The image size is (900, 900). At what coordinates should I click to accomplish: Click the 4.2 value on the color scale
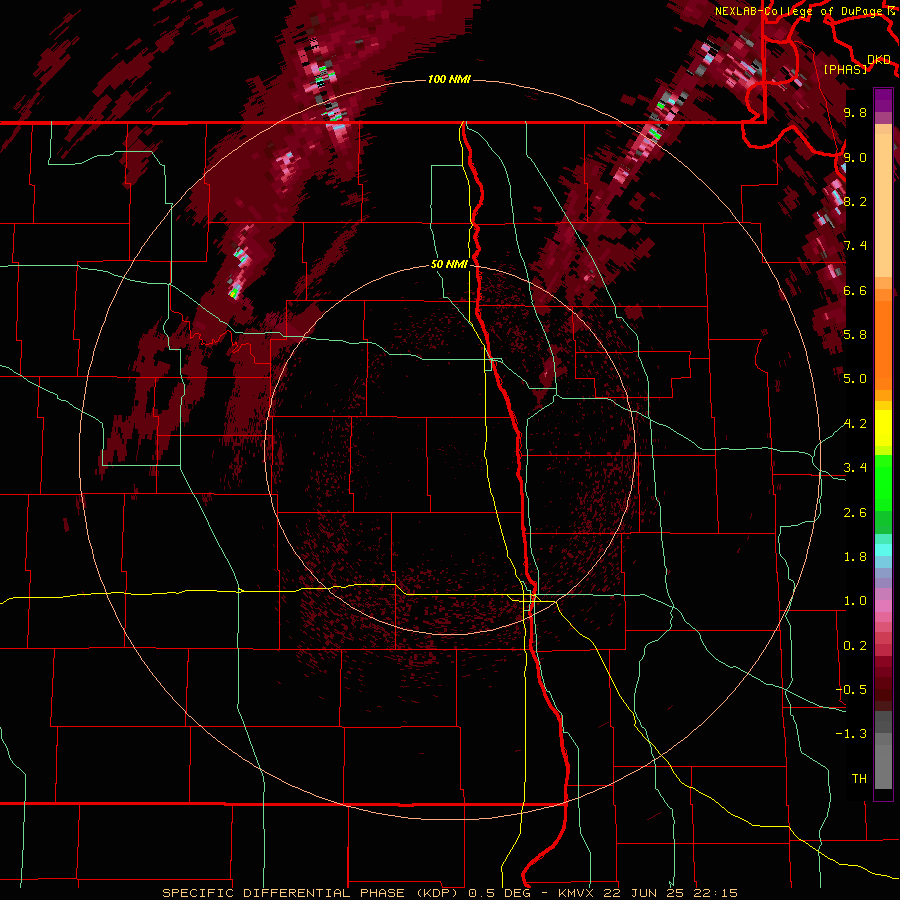(x=855, y=424)
